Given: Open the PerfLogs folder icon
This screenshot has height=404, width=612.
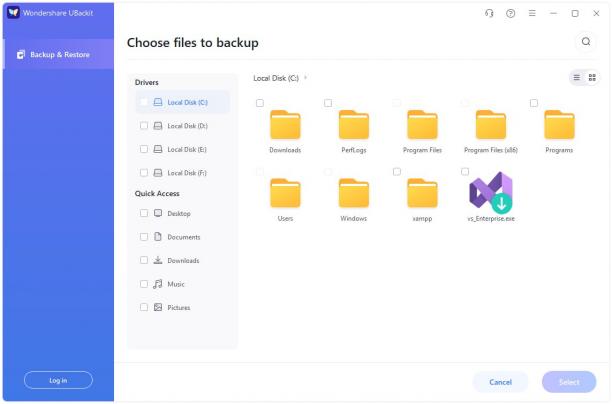Looking at the screenshot, I should 354,125.
